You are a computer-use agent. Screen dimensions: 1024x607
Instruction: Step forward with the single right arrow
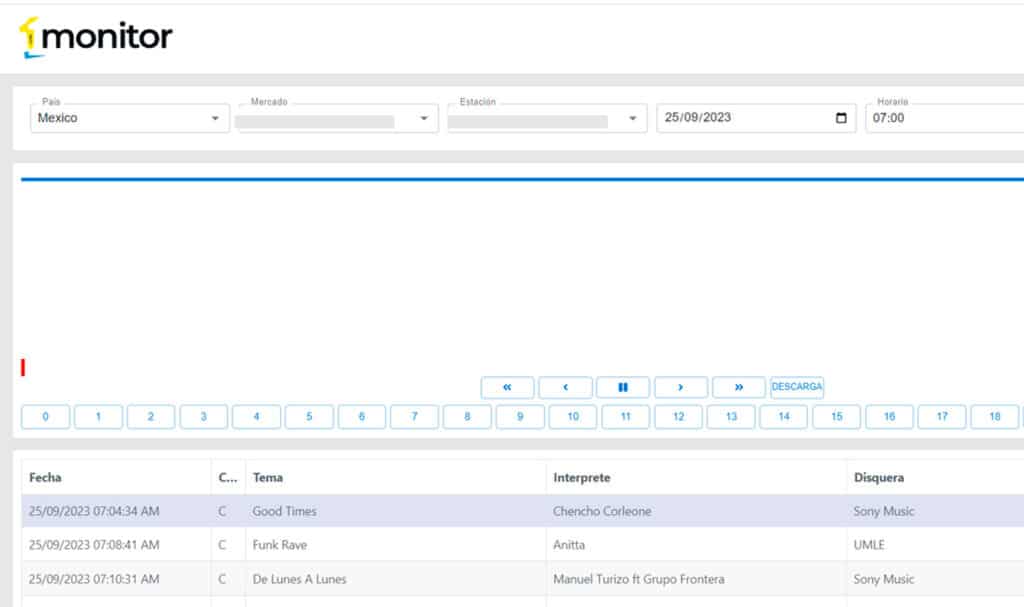pyautogui.click(x=681, y=387)
